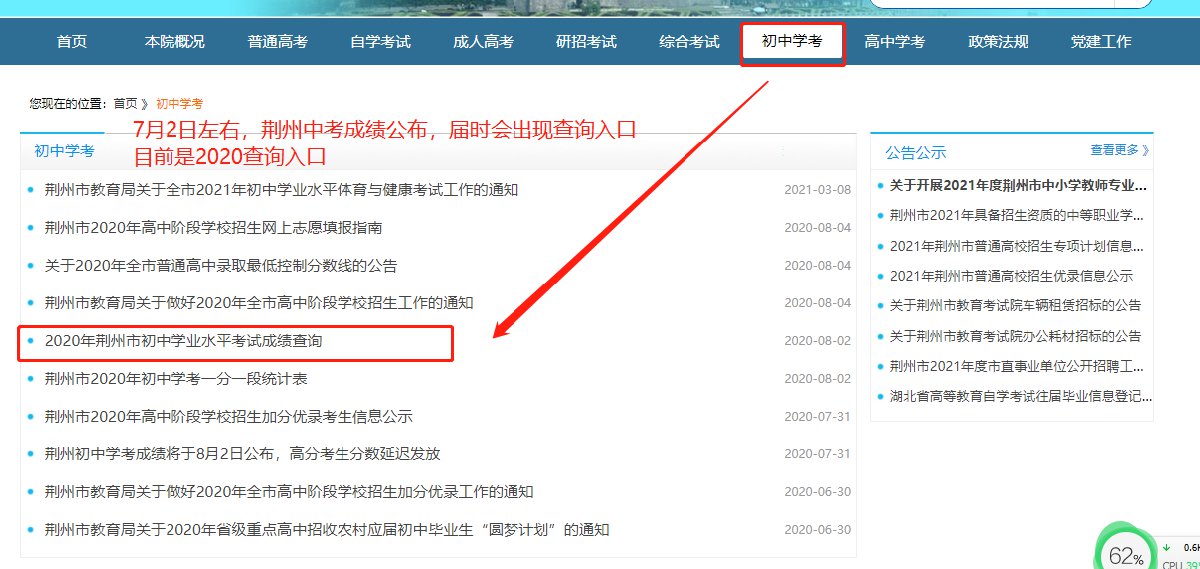Click the 2020-06-30 date beside 圆梦计划 notice

tap(818, 530)
